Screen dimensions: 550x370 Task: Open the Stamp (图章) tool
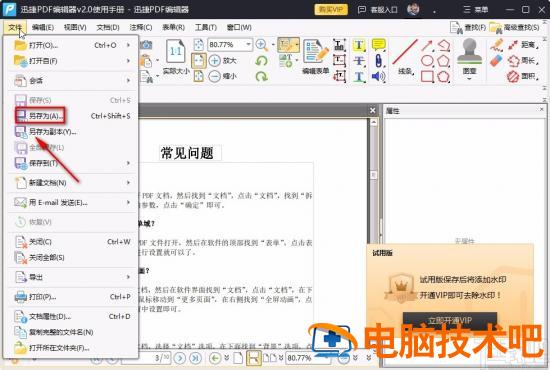469,56
